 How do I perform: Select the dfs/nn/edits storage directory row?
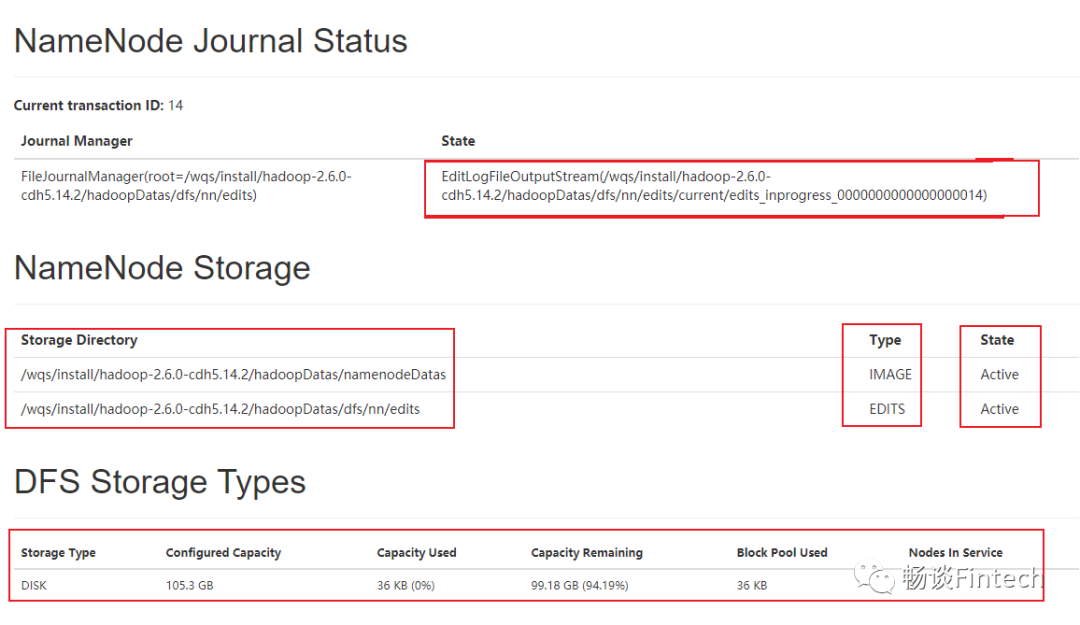220,409
